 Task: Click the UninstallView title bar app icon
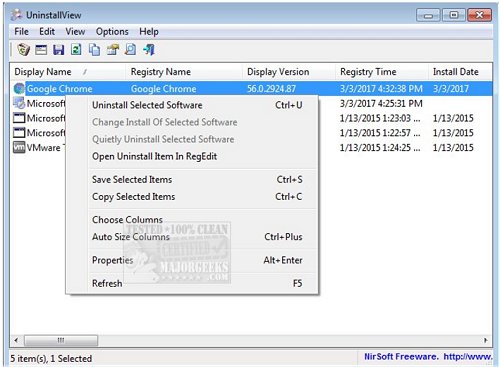click(x=16, y=15)
